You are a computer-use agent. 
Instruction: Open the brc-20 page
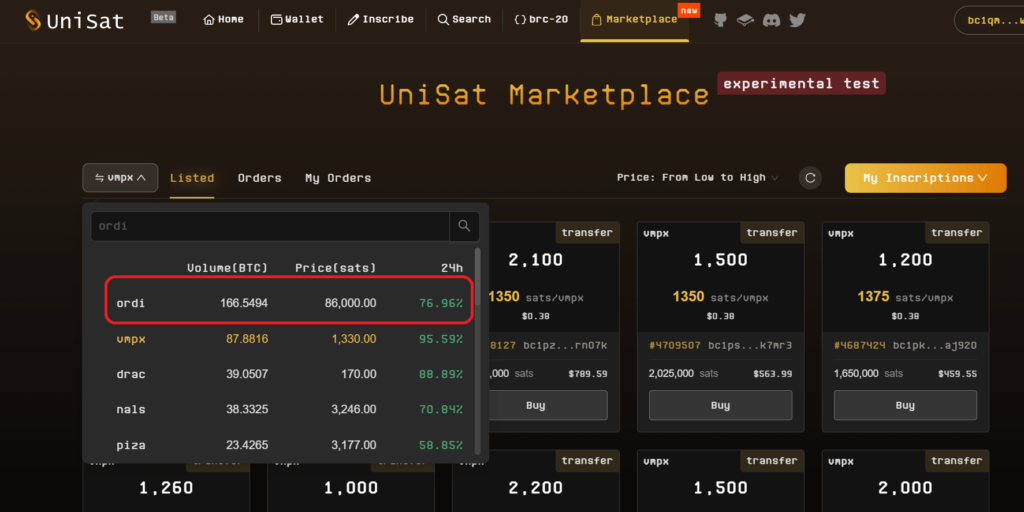pos(541,20)
